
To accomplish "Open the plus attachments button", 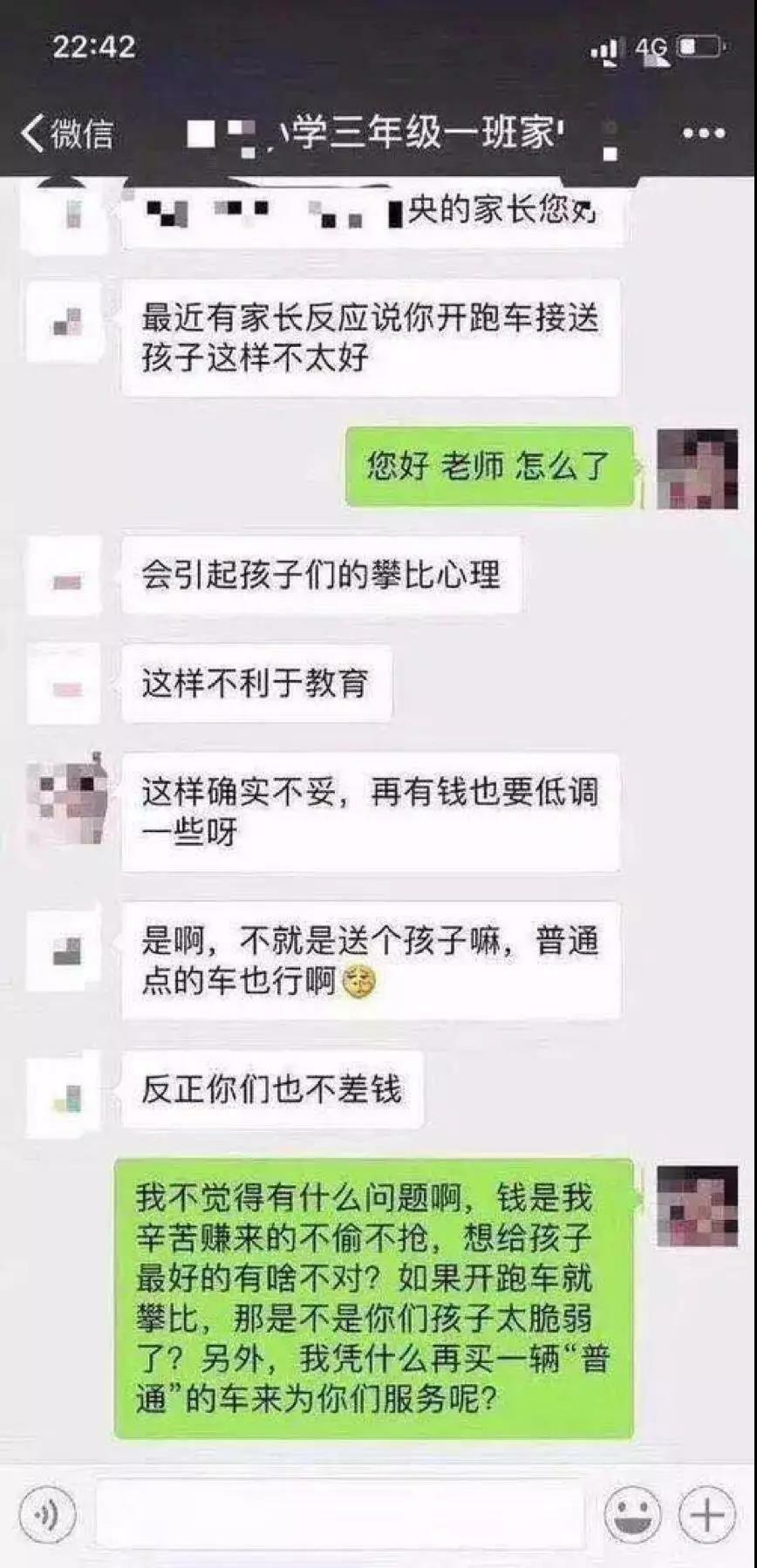I will pos(706,1515).
